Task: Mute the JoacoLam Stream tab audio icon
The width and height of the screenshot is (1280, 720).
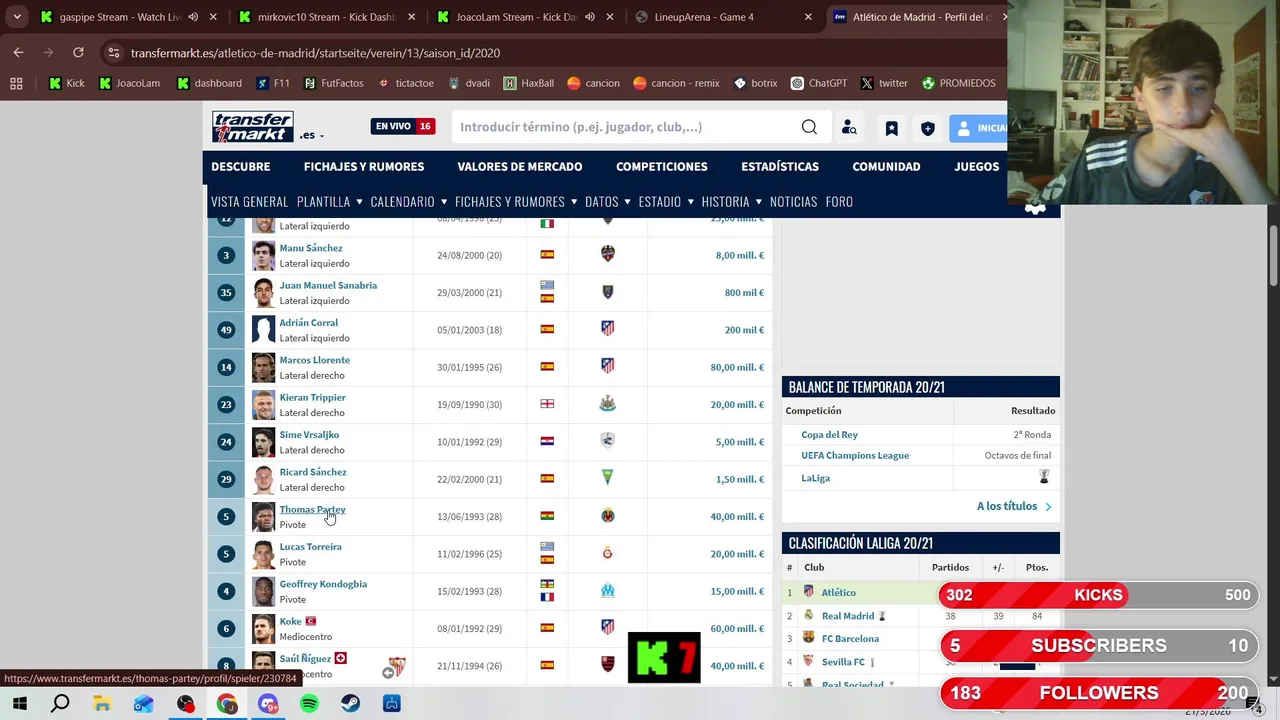Action: pyautogui.click(x=589, y=17)
